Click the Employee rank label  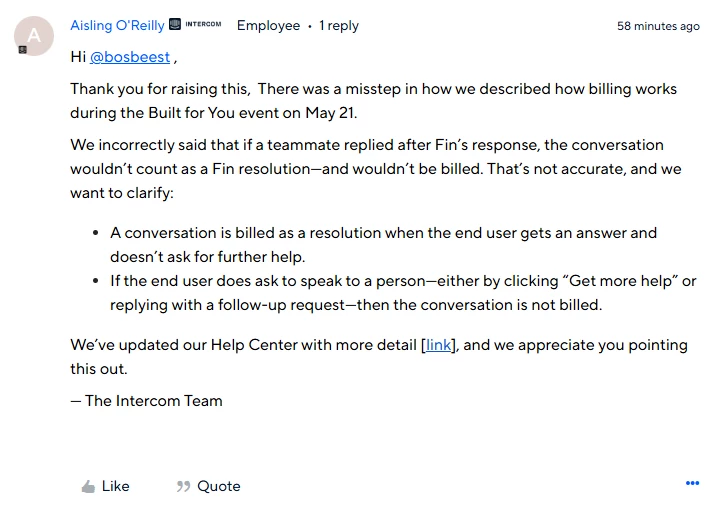(x=268, y=26)
